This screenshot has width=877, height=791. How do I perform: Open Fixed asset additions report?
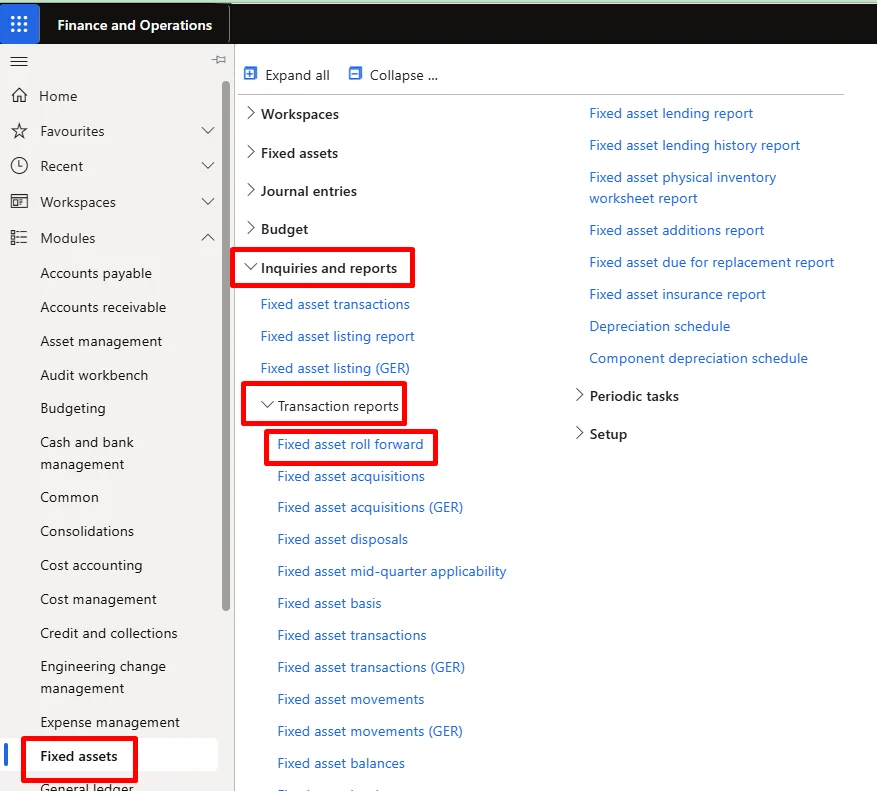pos(676,230)
